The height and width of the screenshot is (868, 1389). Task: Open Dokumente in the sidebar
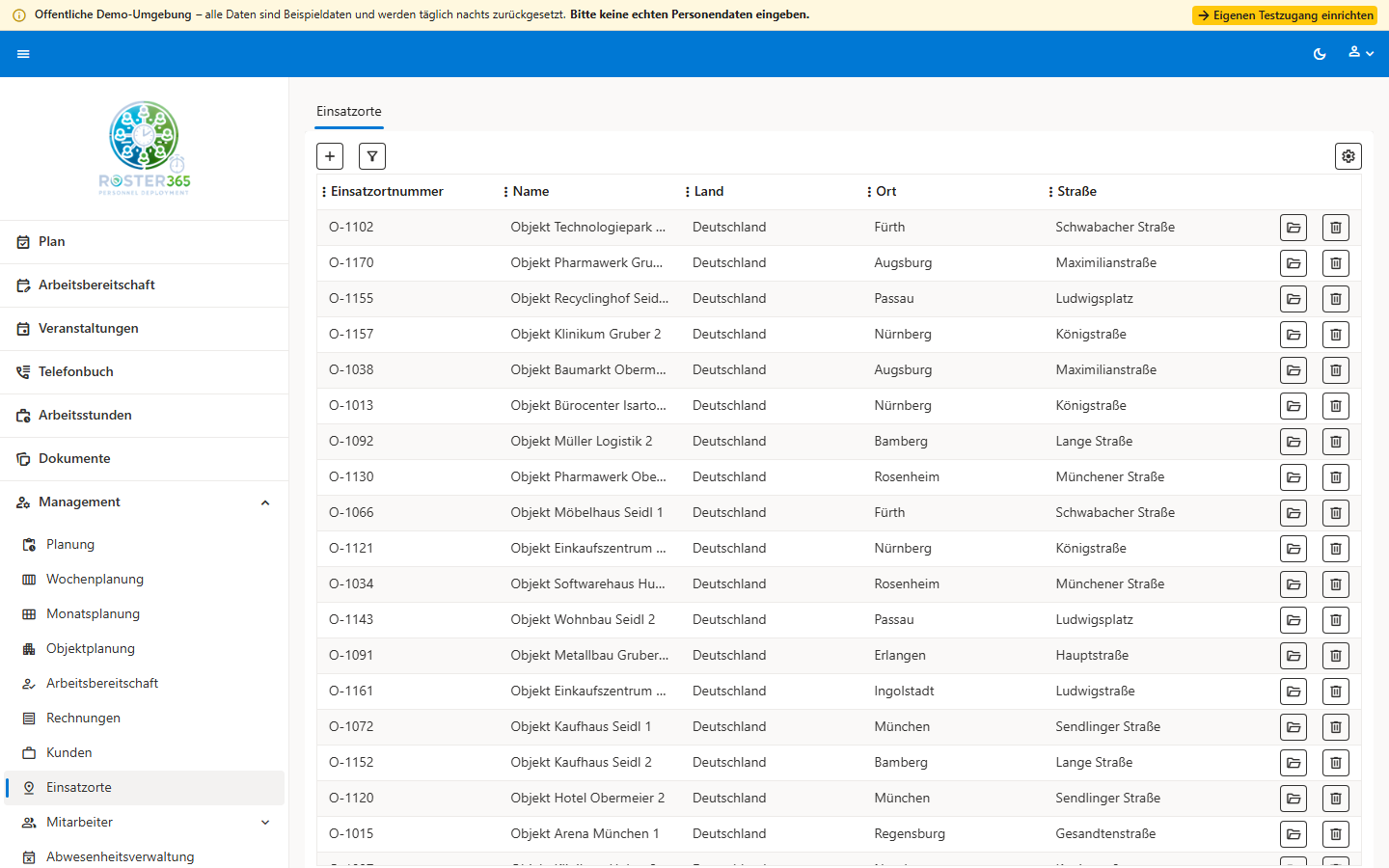click(x=145, y=459)
